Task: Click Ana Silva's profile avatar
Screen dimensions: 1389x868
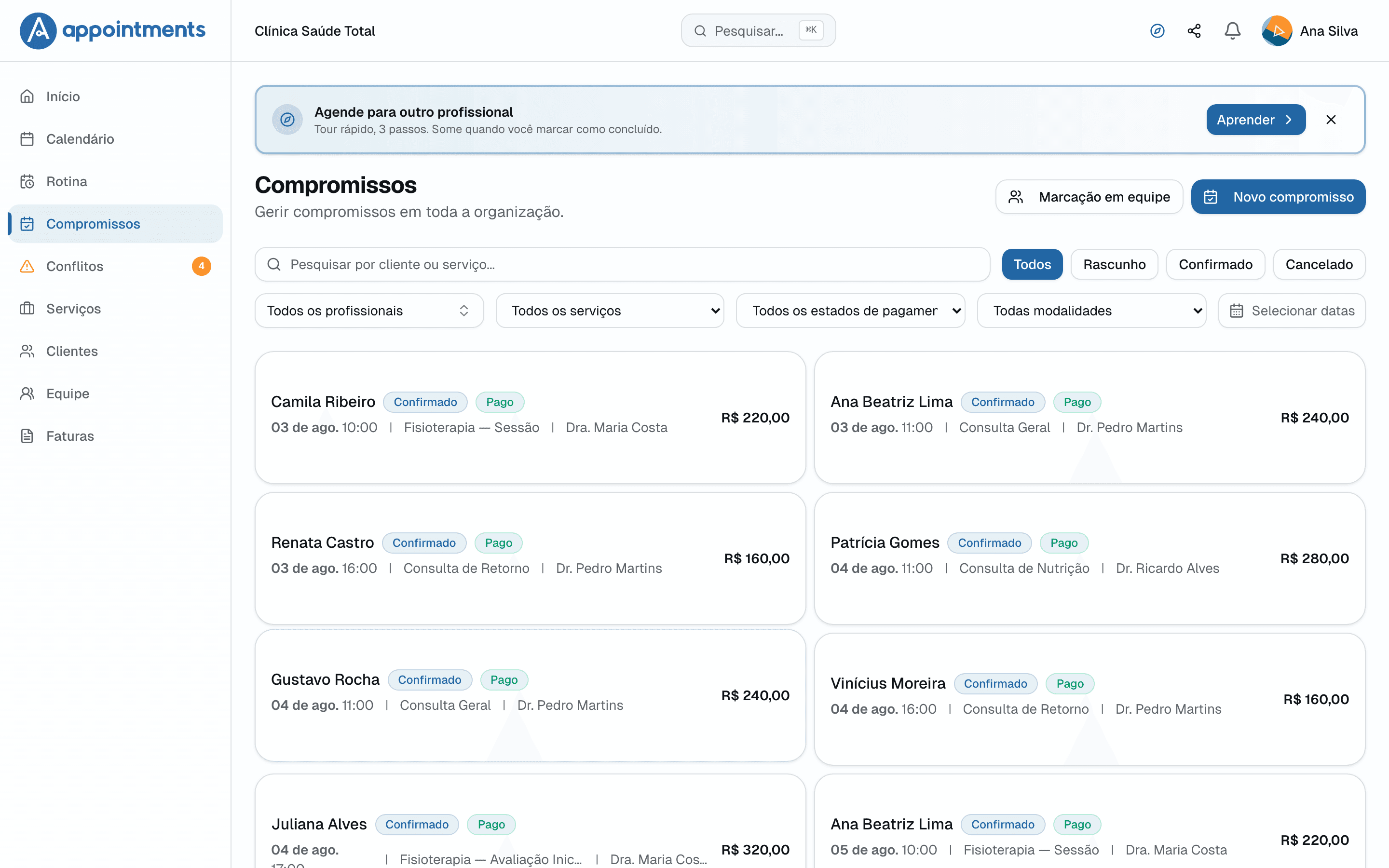Action: tap(1277, 31)
